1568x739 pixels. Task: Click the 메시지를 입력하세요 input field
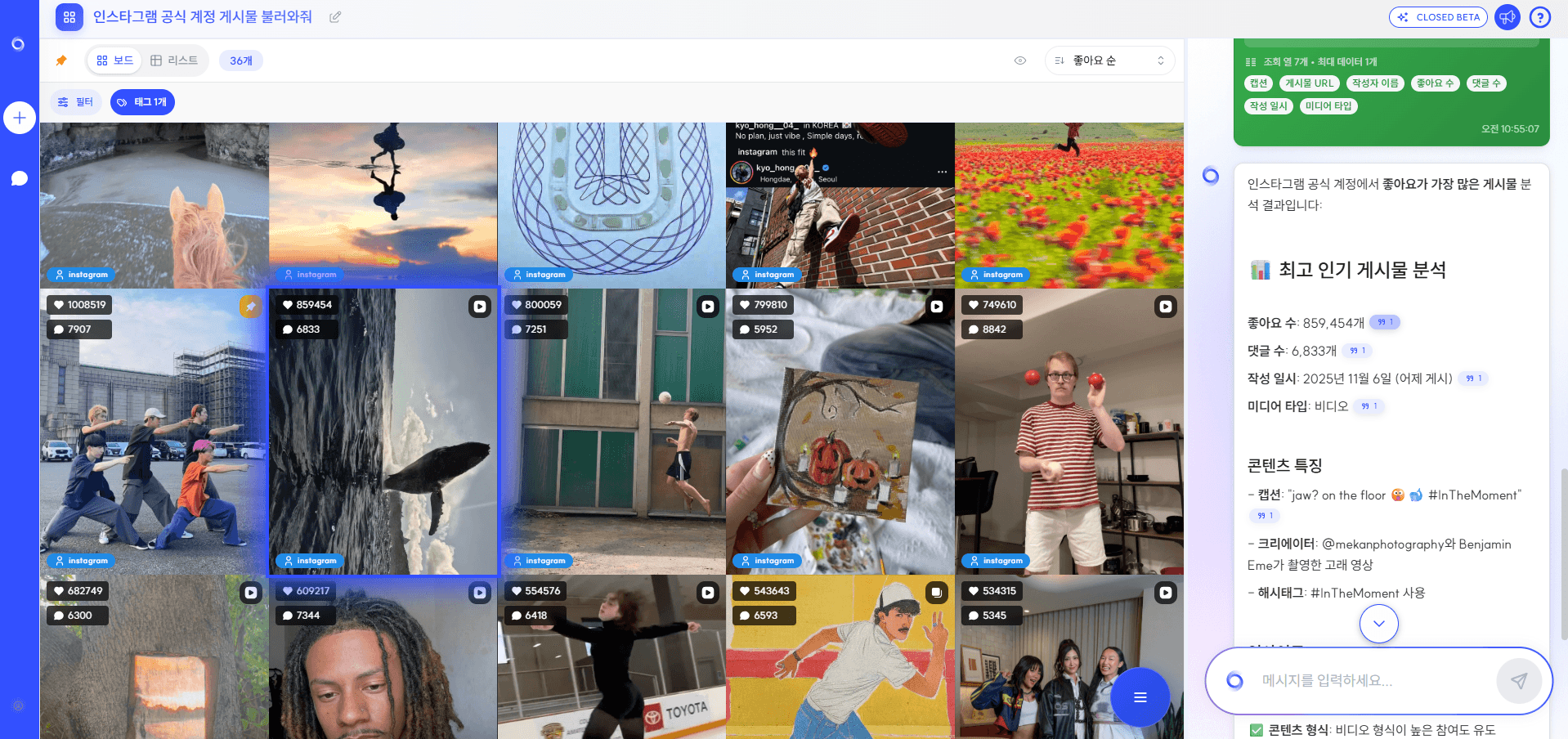(1373, 680)
